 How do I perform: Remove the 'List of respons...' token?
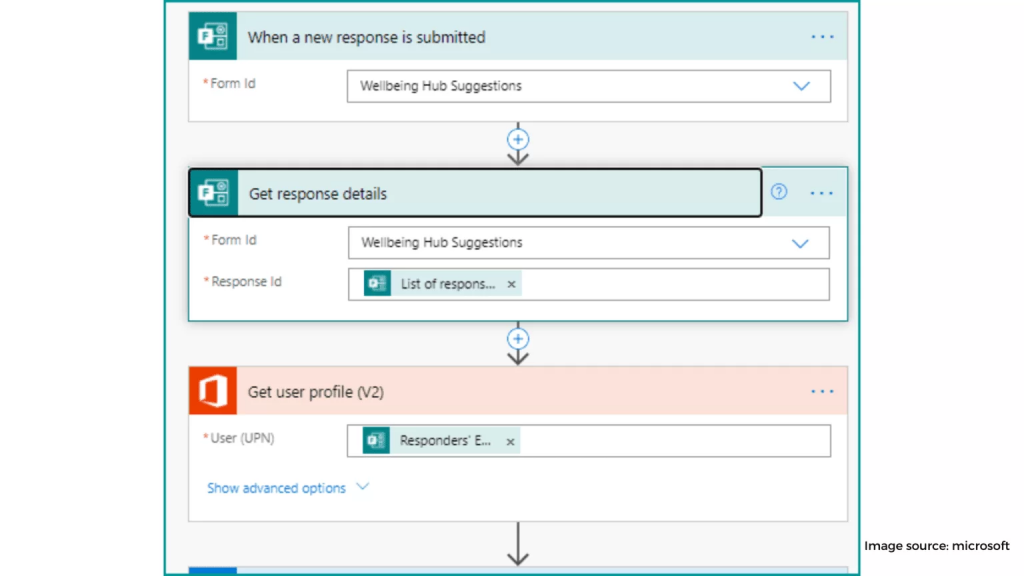point(511,284)
